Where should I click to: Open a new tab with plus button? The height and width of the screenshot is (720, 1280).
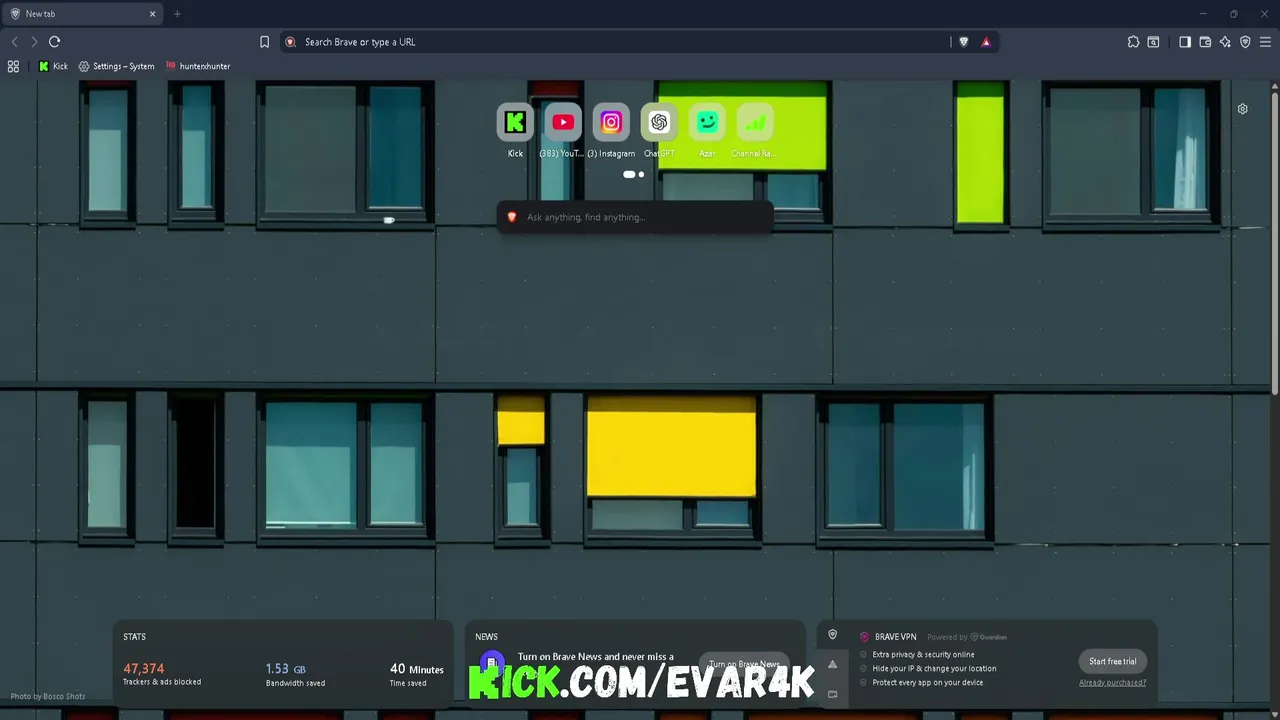(x=177, y=14)
